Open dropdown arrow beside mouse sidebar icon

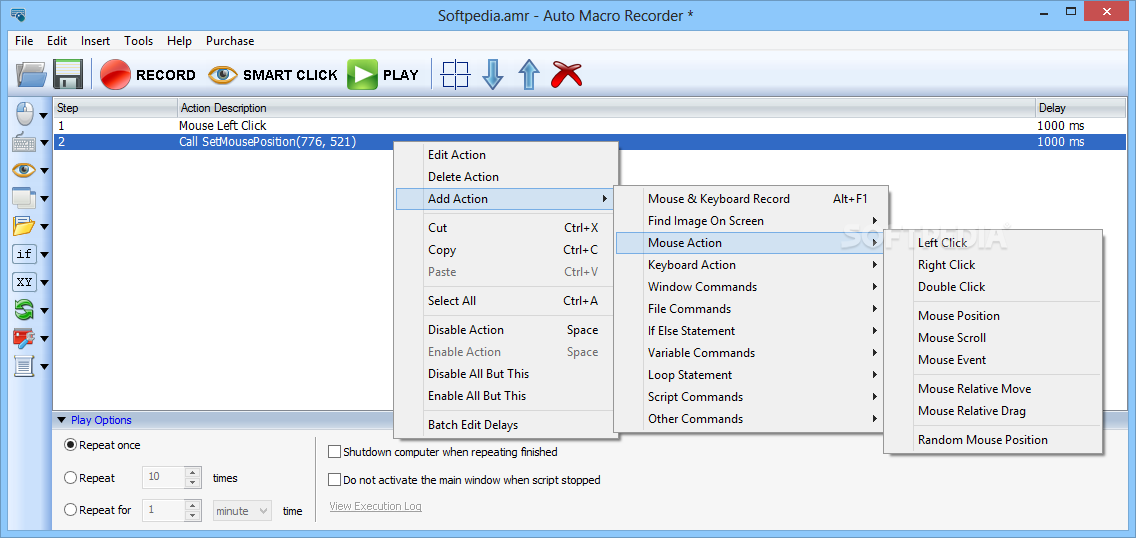[44, 115]
